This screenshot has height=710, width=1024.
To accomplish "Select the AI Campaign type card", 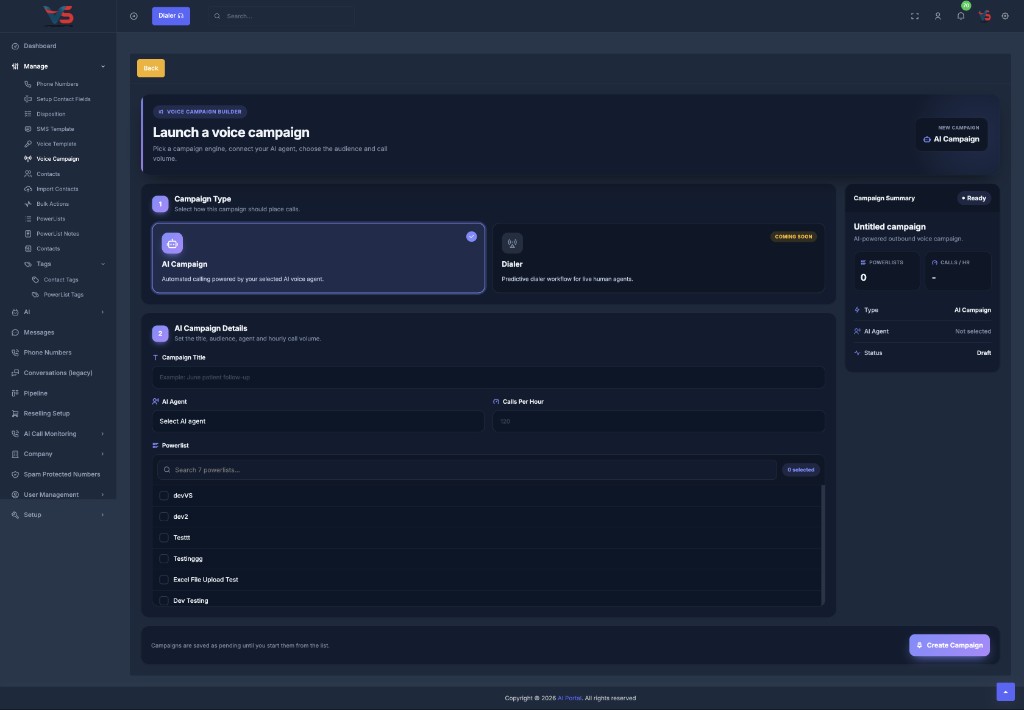I will (318, 258).
